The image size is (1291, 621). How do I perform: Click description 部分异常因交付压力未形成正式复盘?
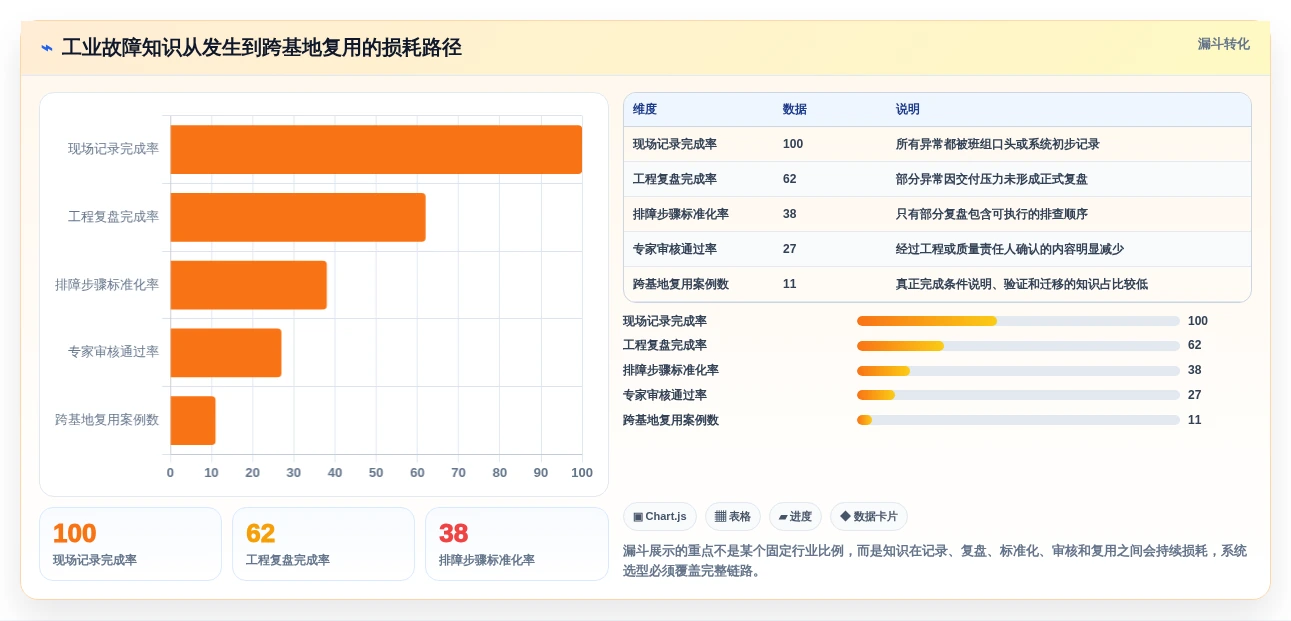[992, 179]
